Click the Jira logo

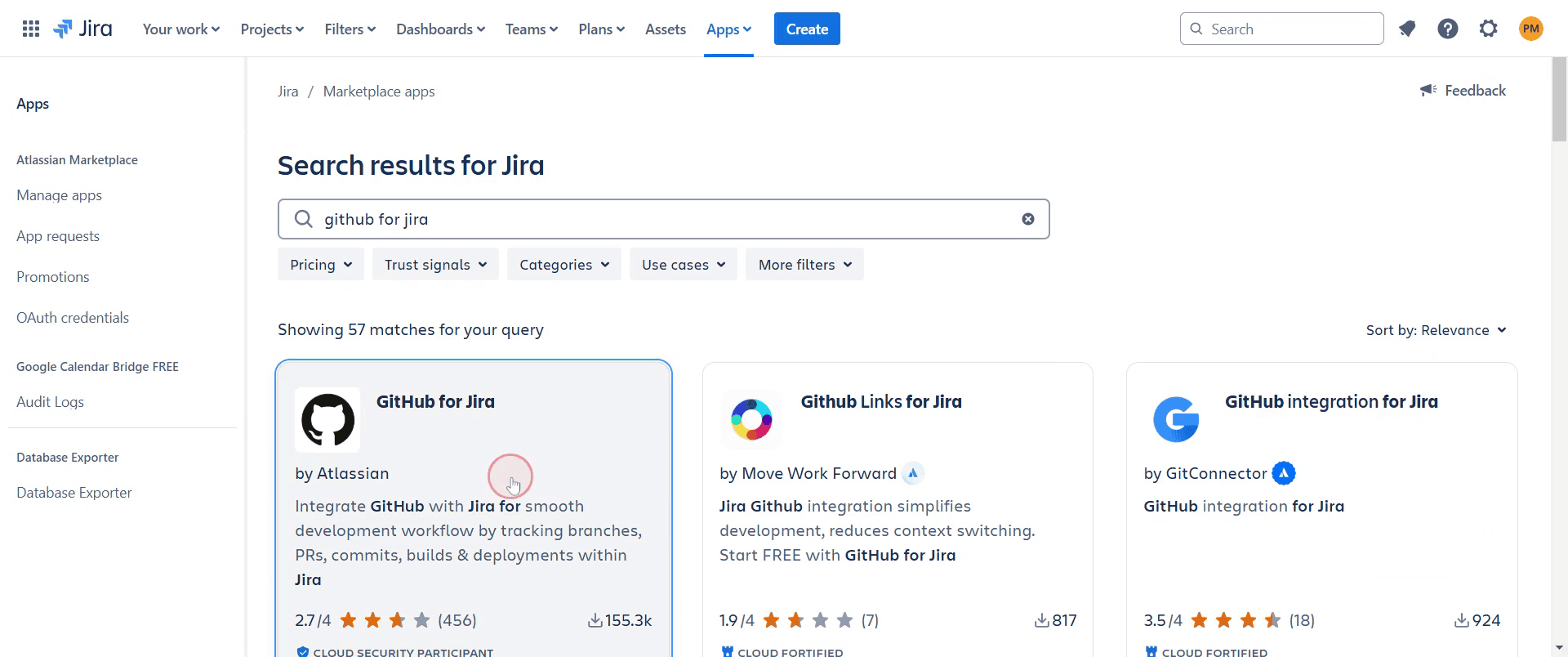click(x=82, y=29)
